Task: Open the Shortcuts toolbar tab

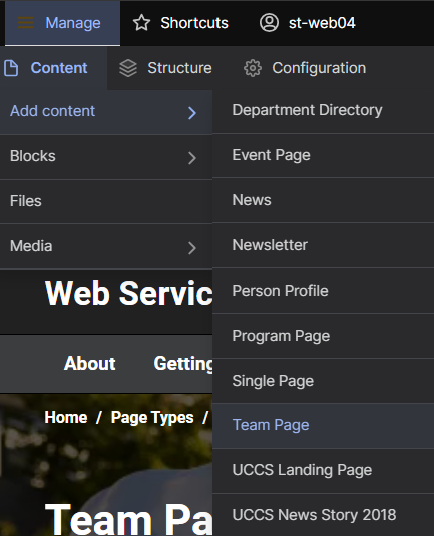Action: 180,23
